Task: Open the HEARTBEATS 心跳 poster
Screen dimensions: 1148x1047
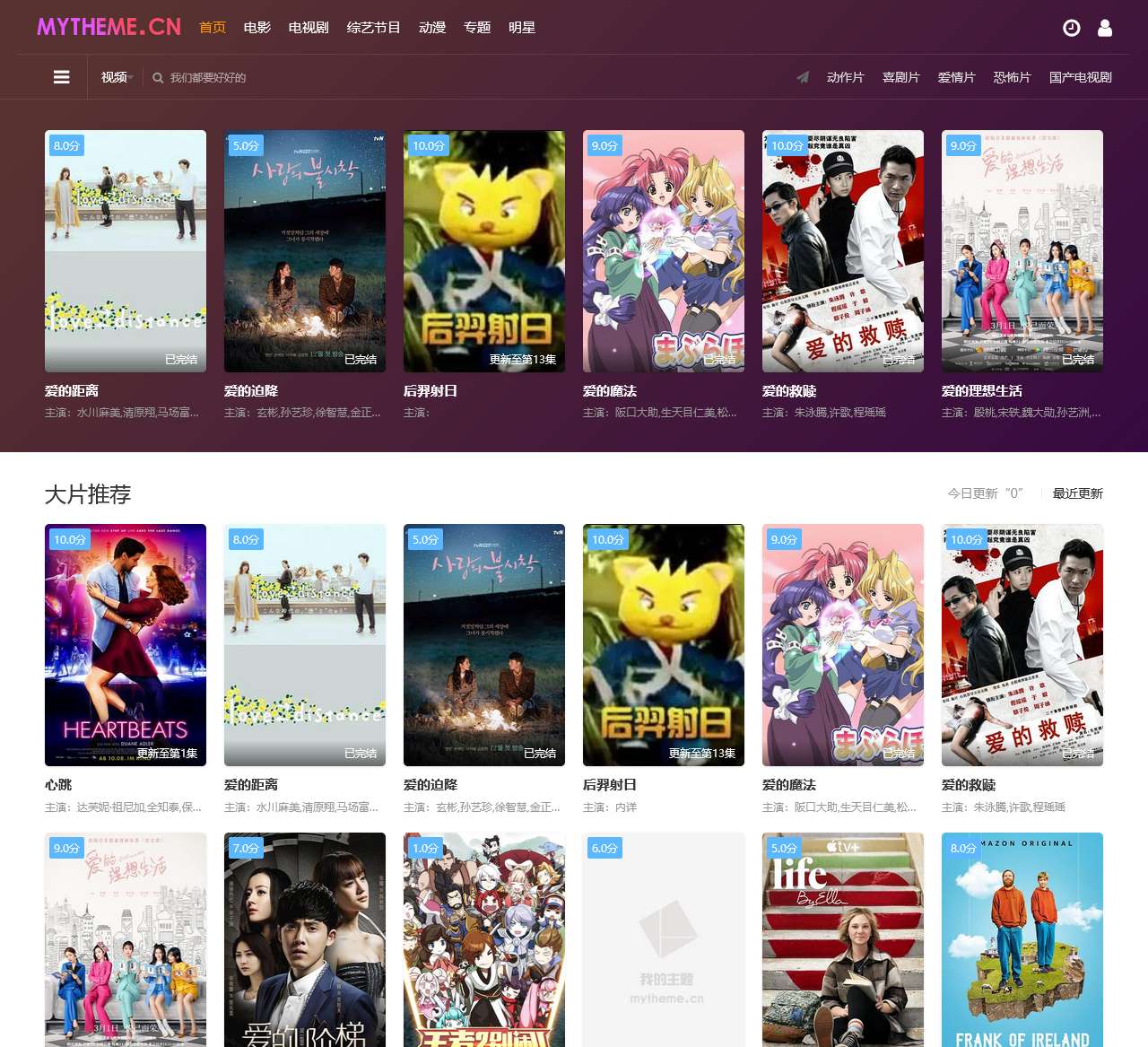Action: [126, 645]
